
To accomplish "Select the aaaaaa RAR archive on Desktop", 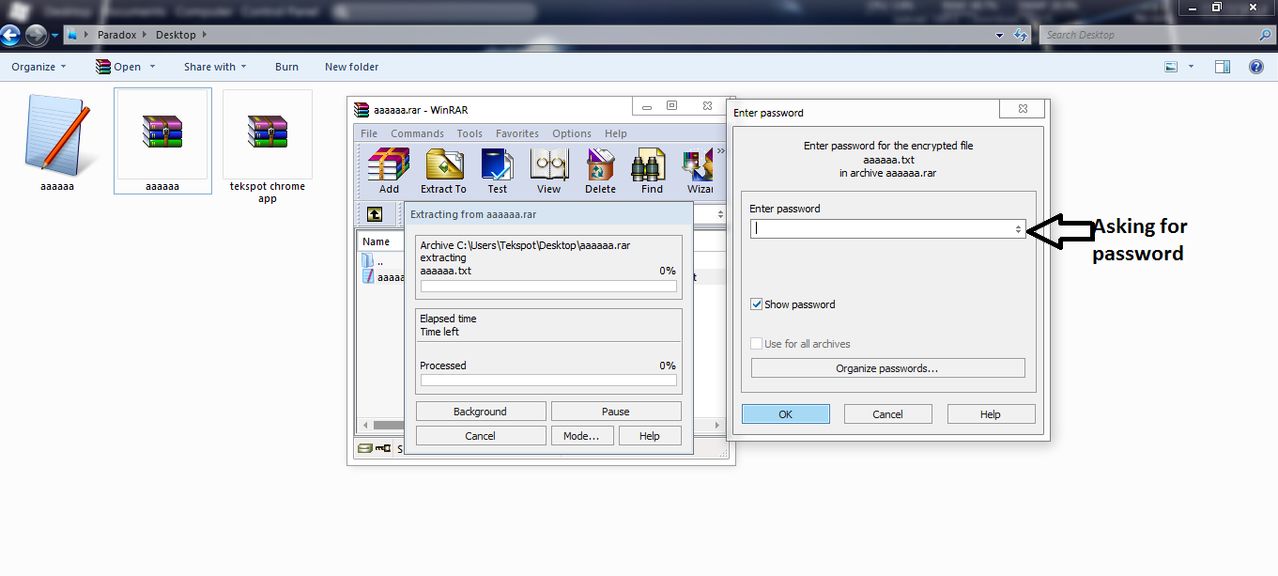I will point(162,141).
